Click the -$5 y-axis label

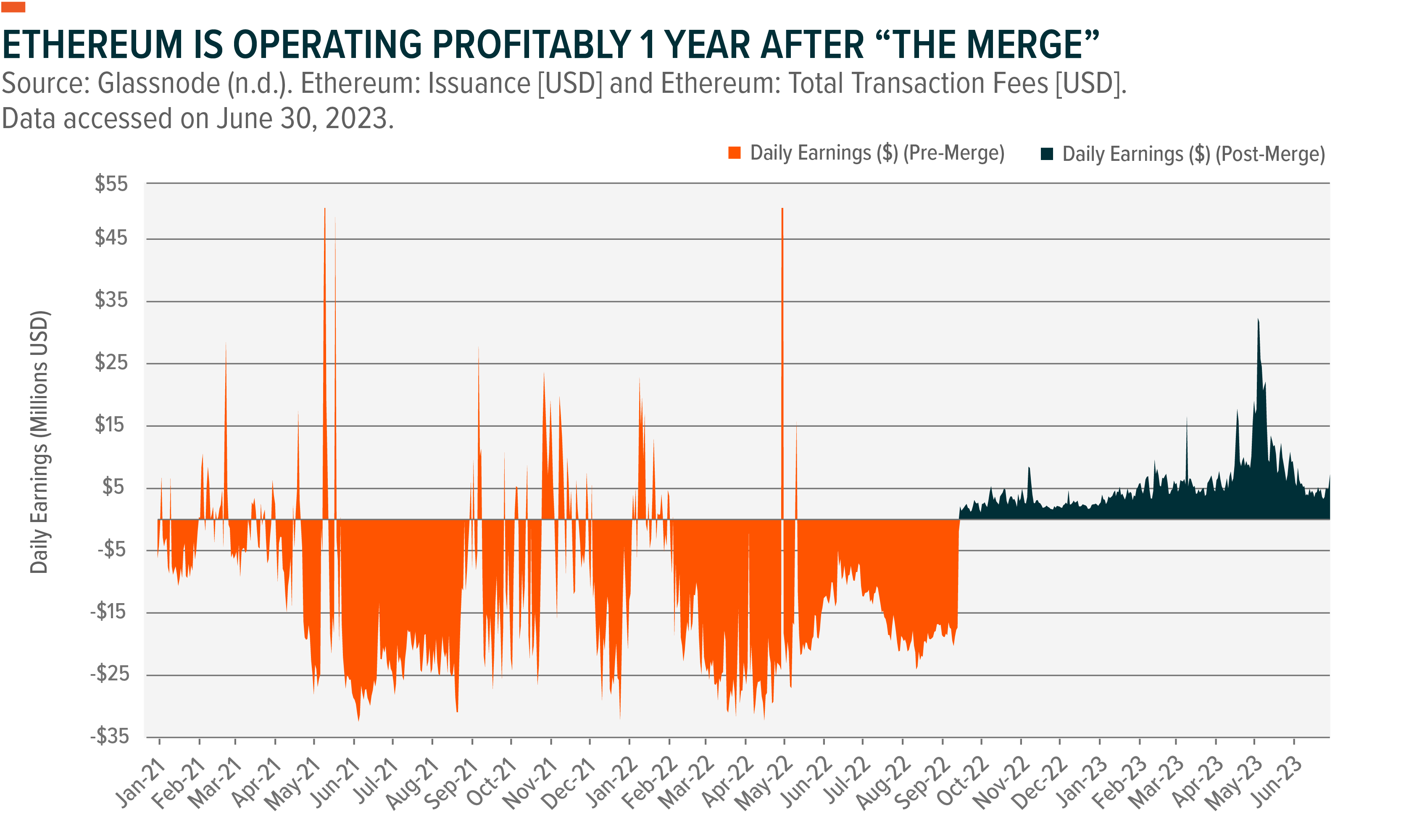(x=111, y=549)
